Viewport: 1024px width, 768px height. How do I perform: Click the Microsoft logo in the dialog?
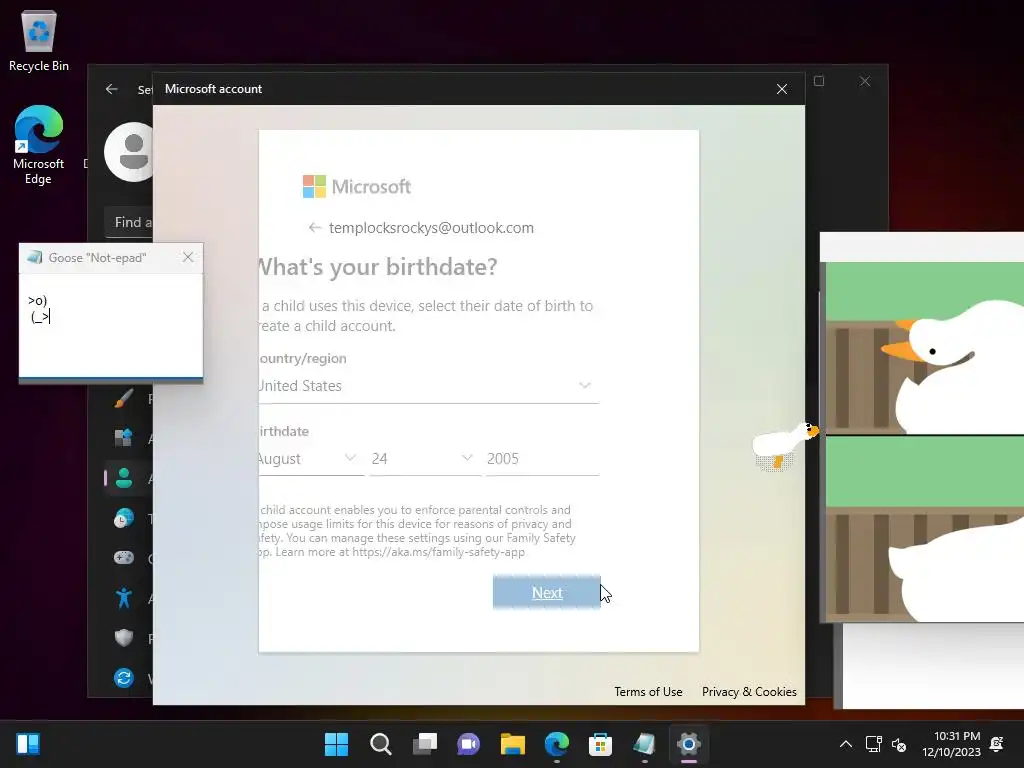coord(357,187)
